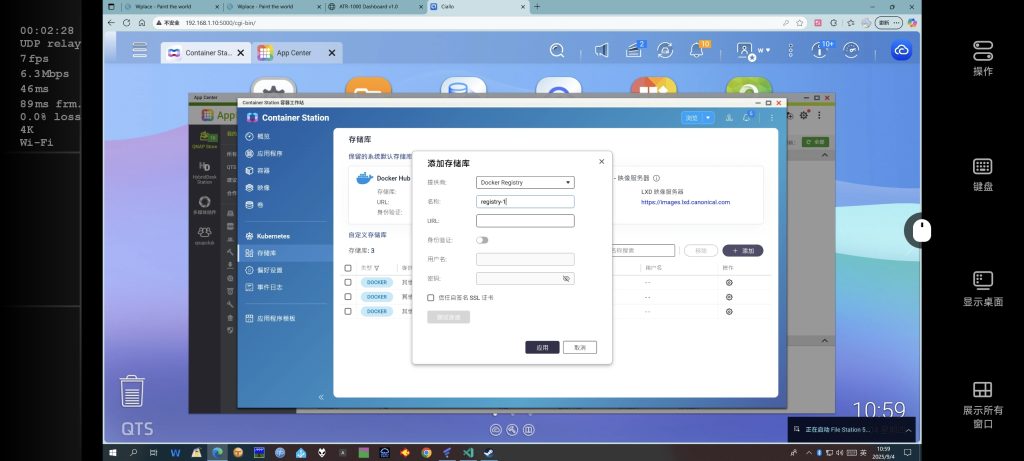
Task: Open the QTS external devices sync icon
Action: 665,50
